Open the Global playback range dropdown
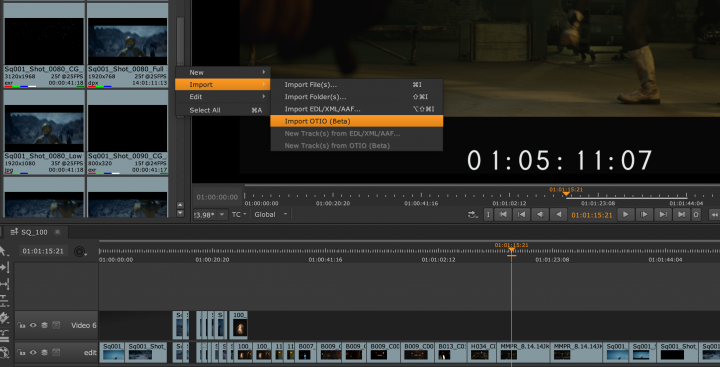The image size is (720, 367). coord(271,215)
